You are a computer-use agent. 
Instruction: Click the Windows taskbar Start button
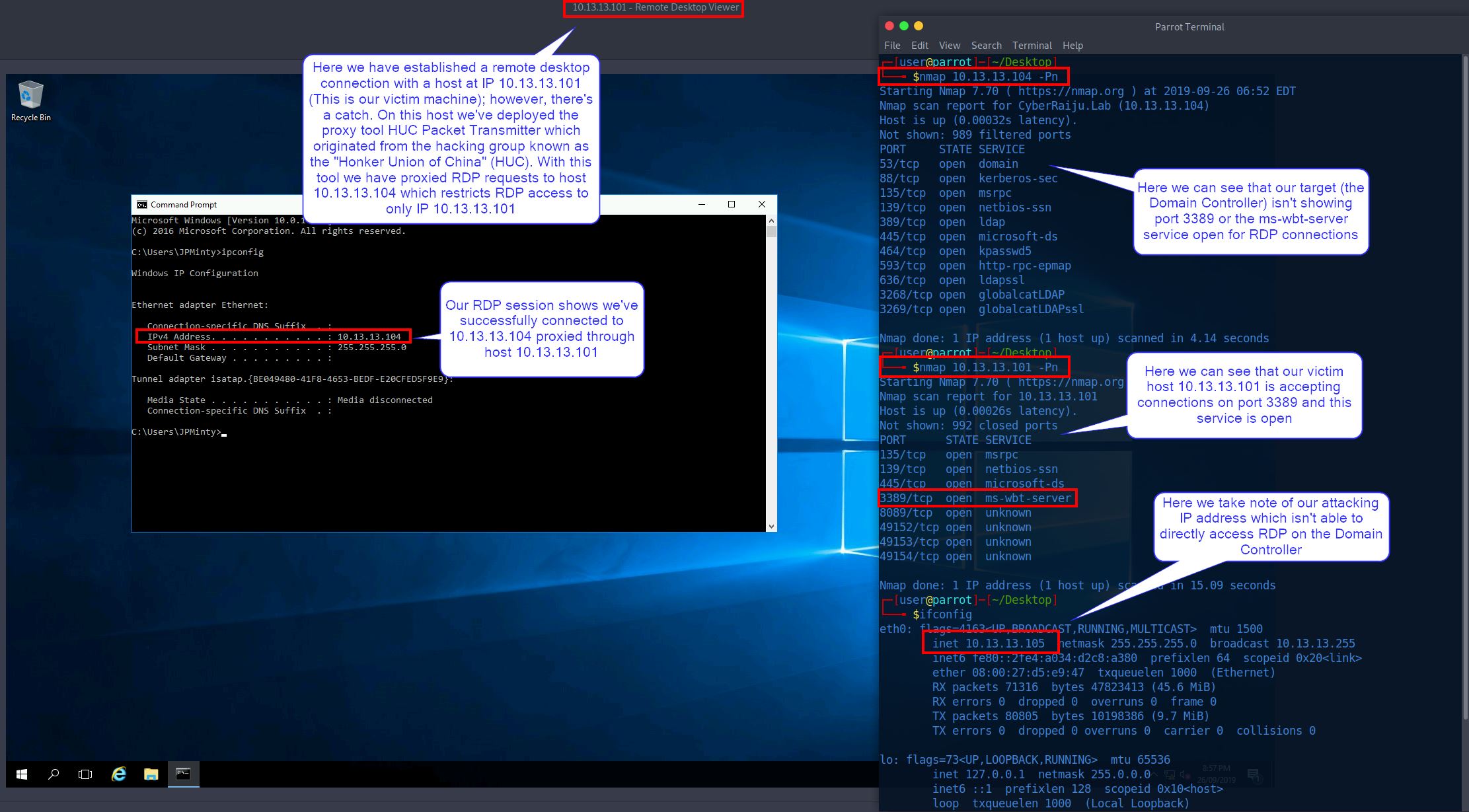click(20, 773)
